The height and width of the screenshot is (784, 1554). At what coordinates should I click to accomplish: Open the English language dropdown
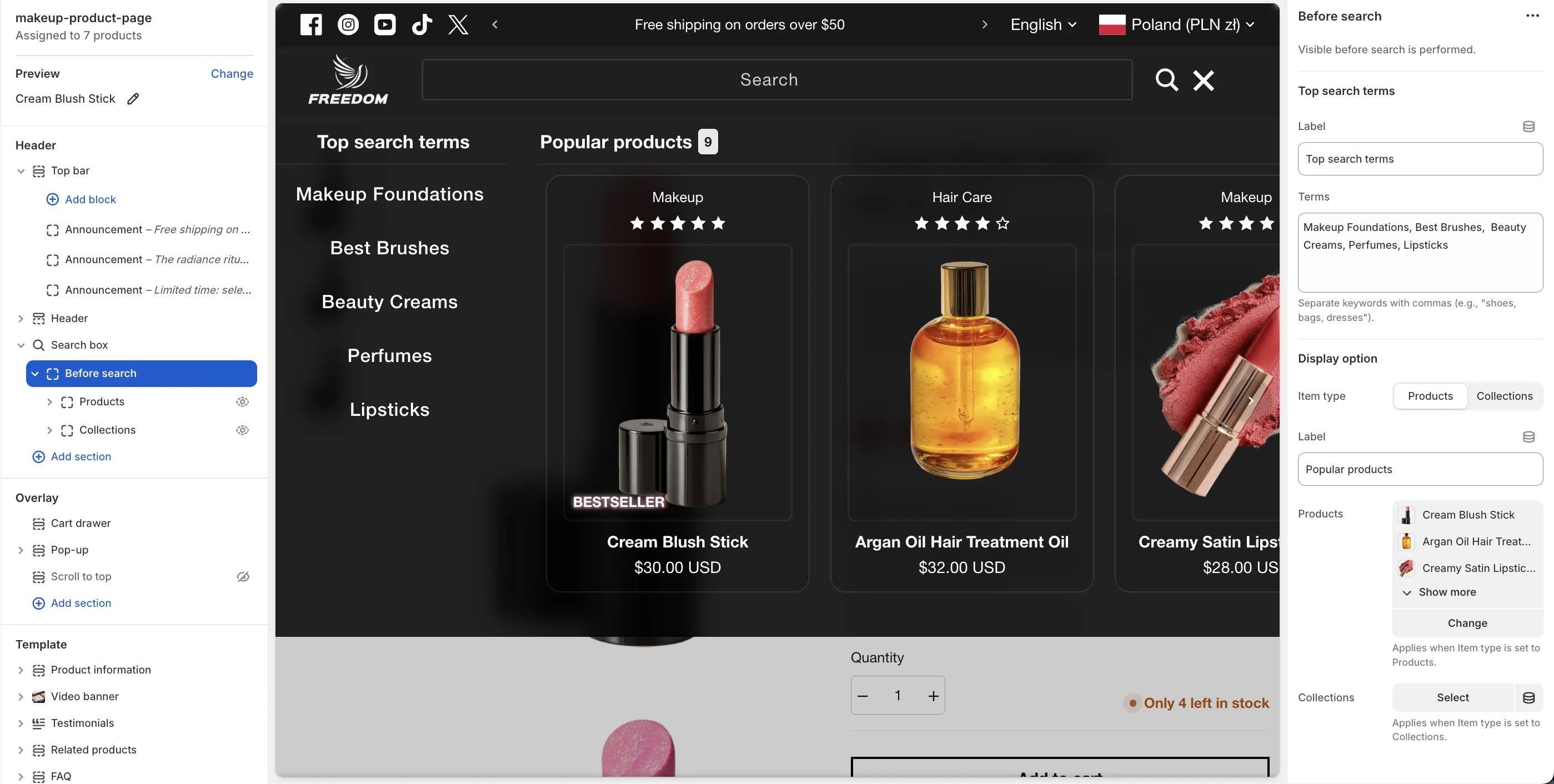(x=1043, y=25)
